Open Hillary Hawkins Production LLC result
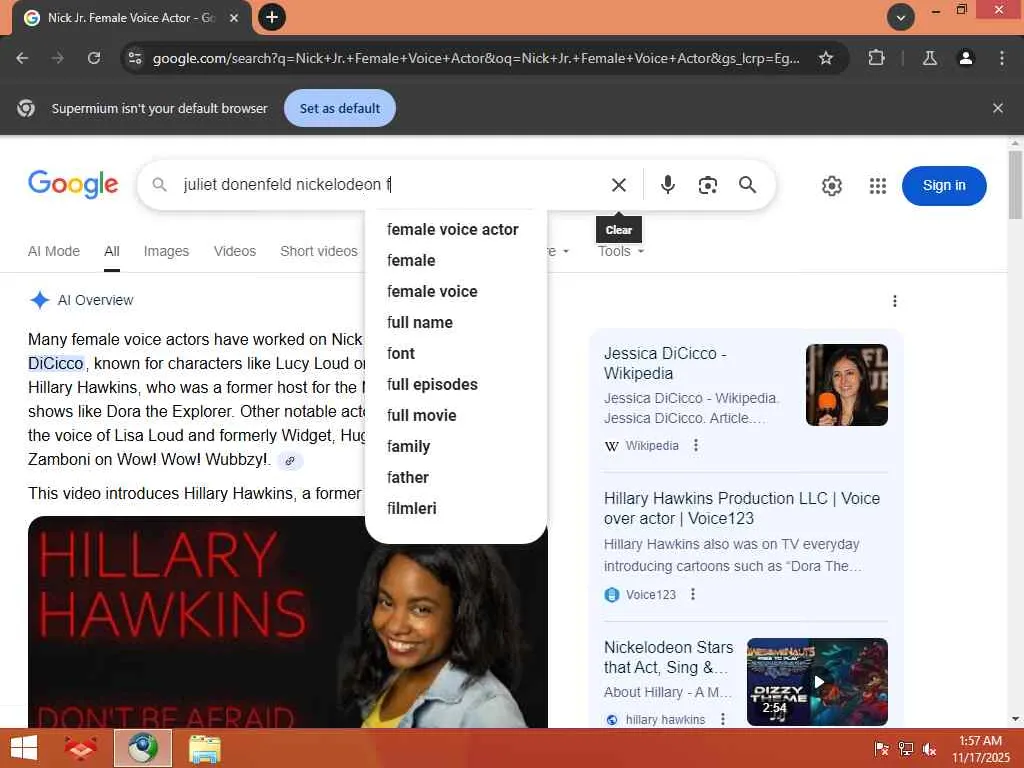This screenshot has height=768, width=1024. (741, 508)
